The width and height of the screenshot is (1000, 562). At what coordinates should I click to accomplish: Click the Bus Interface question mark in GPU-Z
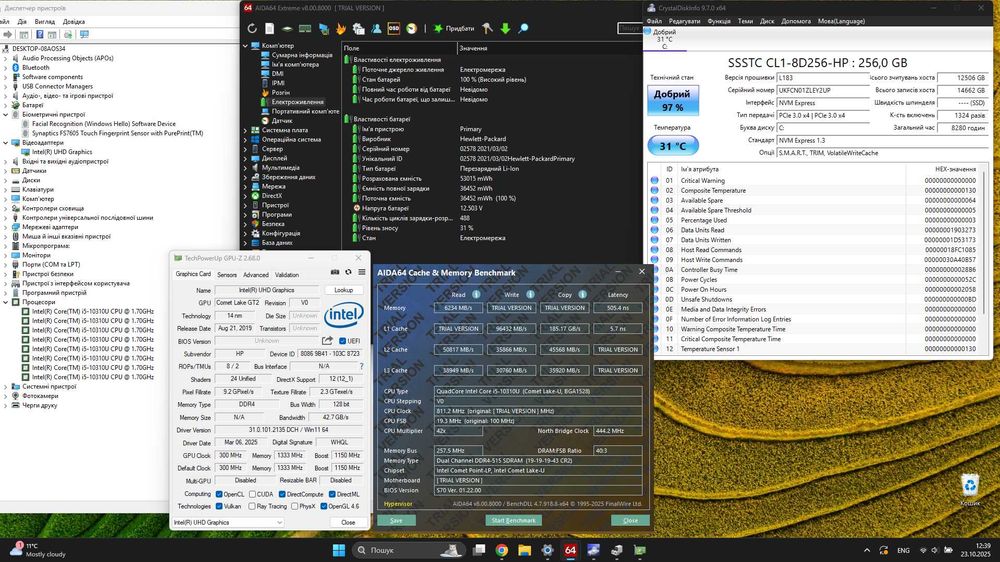coord(362,366)
